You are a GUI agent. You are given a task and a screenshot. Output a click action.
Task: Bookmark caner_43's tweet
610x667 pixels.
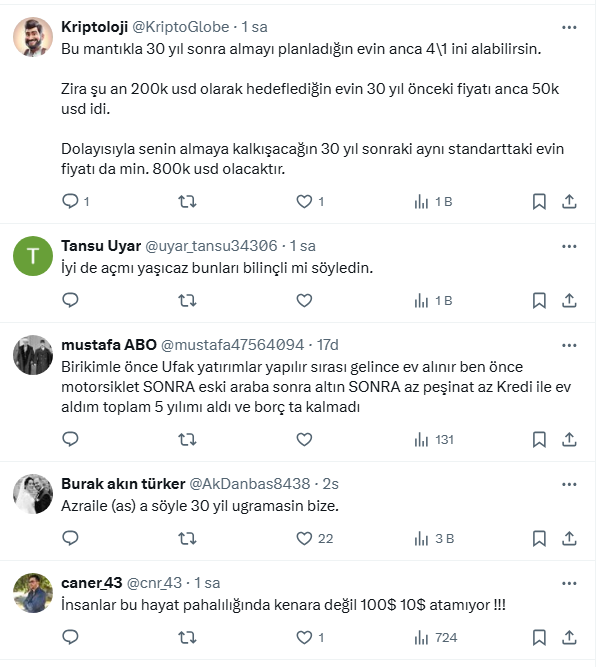[x=539, y=637]
